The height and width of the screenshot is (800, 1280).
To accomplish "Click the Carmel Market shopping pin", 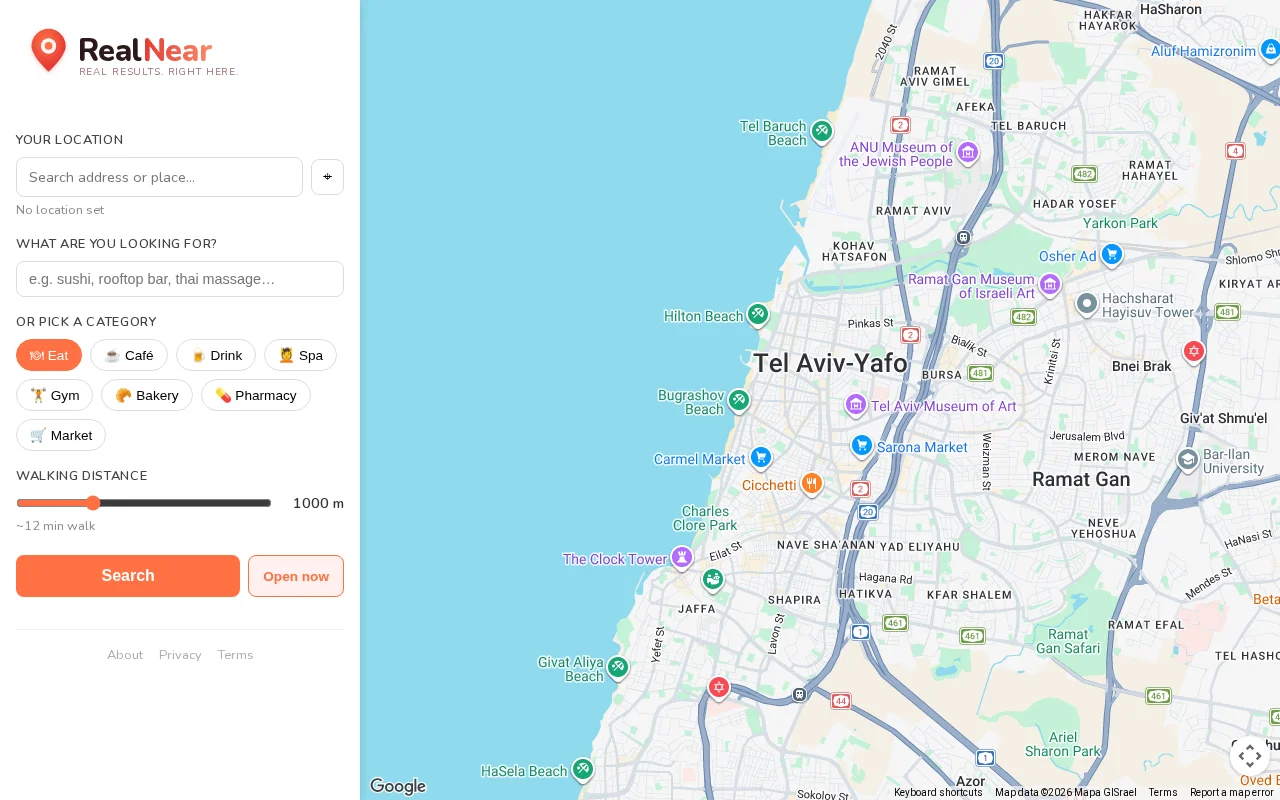I will tap(761, 458).
